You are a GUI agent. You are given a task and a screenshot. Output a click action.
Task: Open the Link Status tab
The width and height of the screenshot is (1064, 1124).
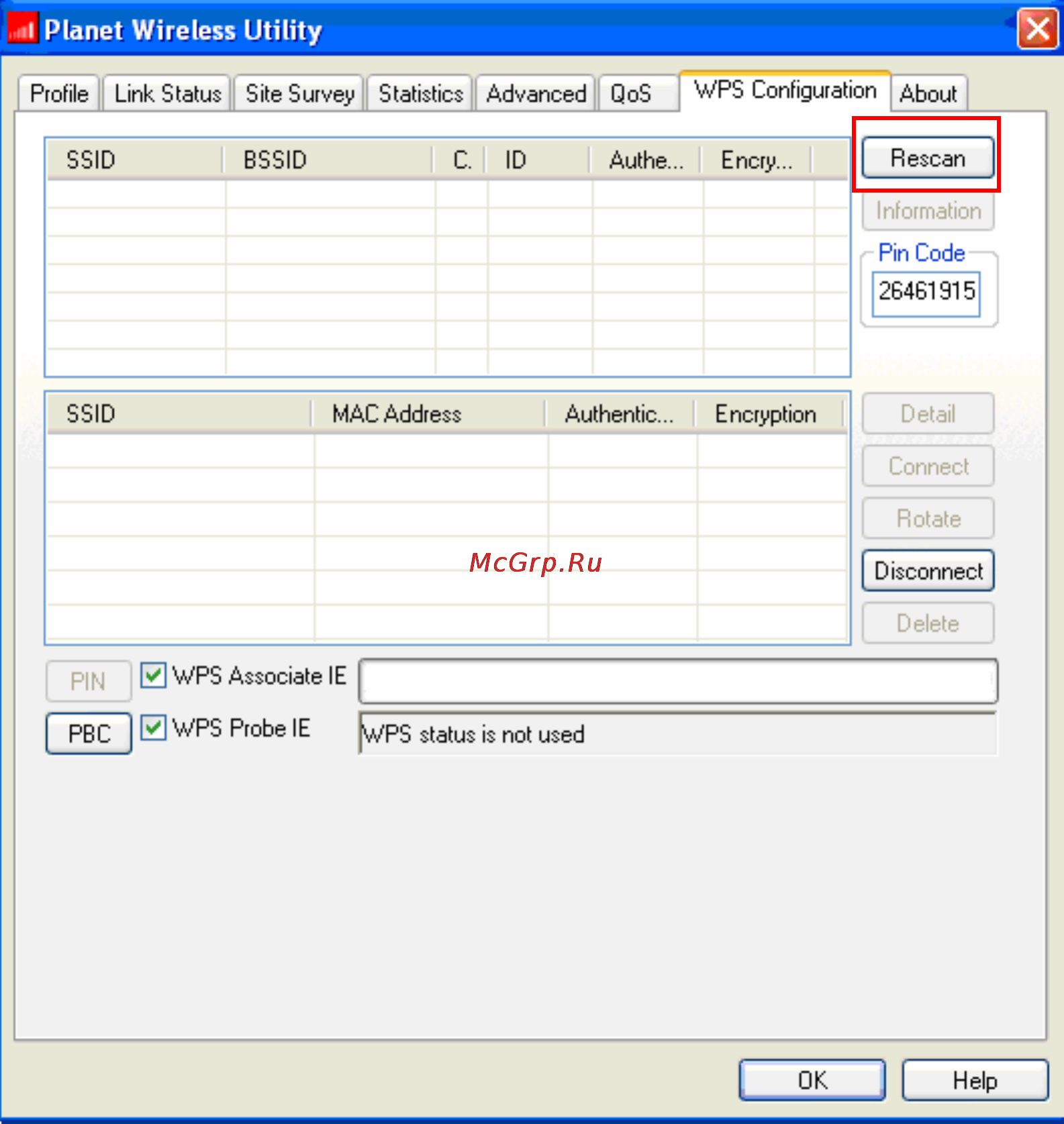tap(167, 93)
